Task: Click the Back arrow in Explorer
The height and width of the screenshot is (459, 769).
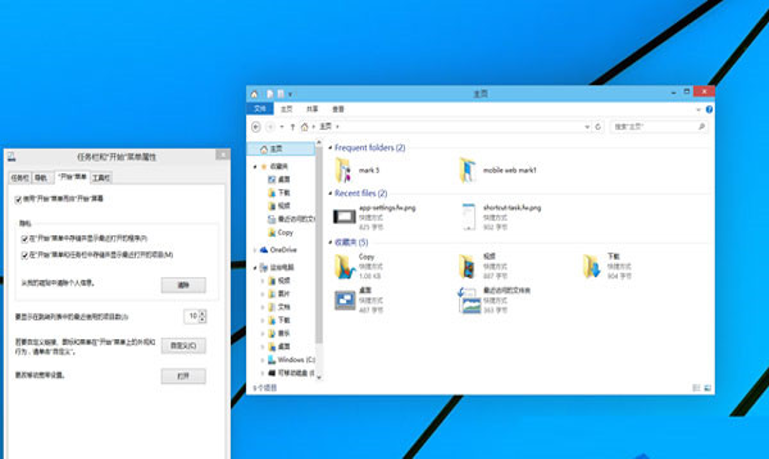Action: (257, 127)
